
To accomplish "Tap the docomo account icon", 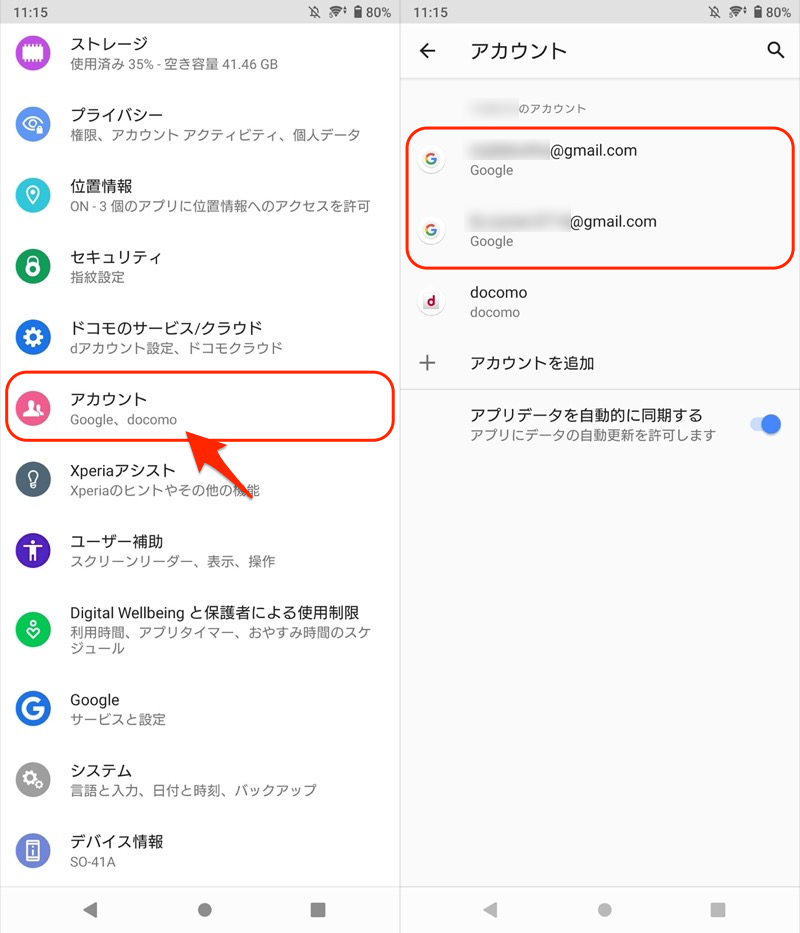I will pyautogui.click(x=431, y=302).
